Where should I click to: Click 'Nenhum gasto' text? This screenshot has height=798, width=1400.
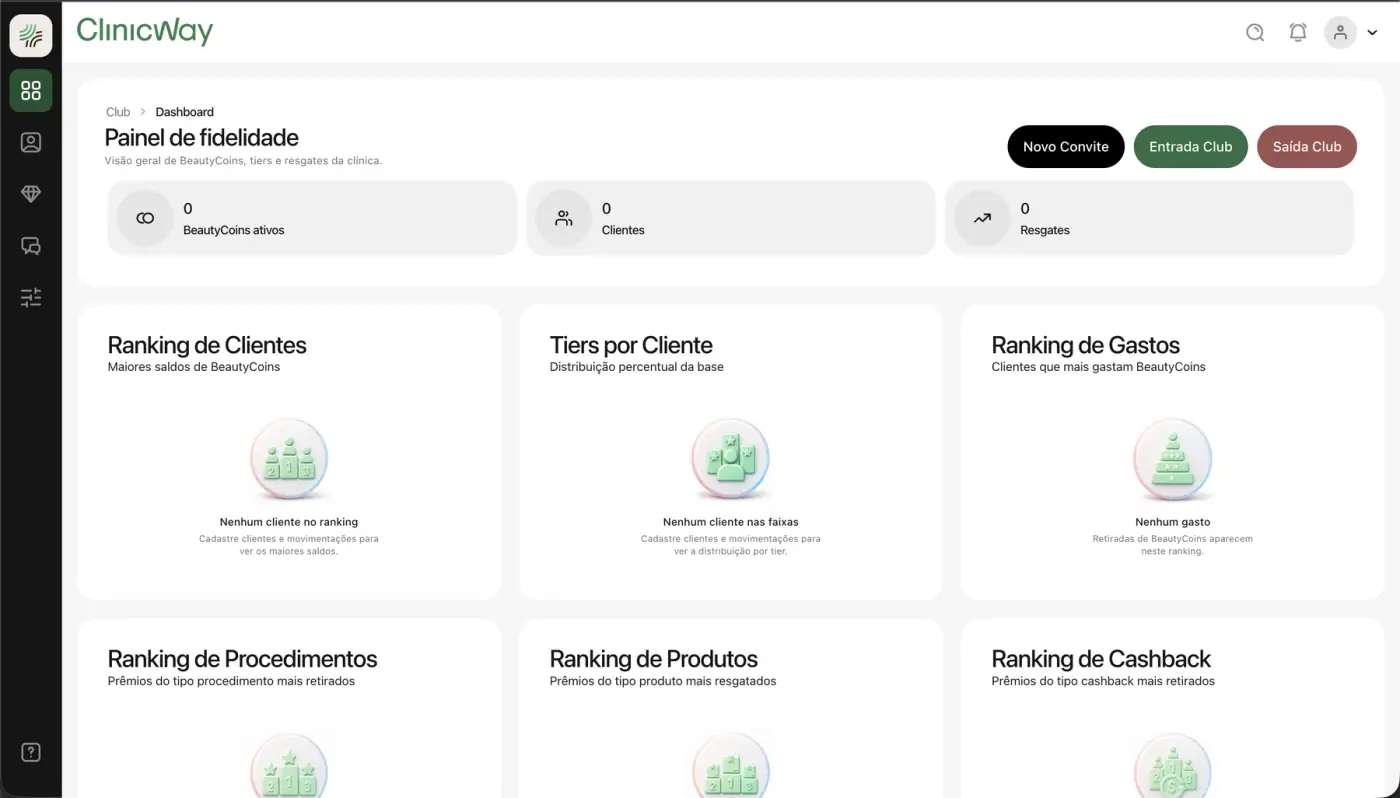click(1173, 522)
